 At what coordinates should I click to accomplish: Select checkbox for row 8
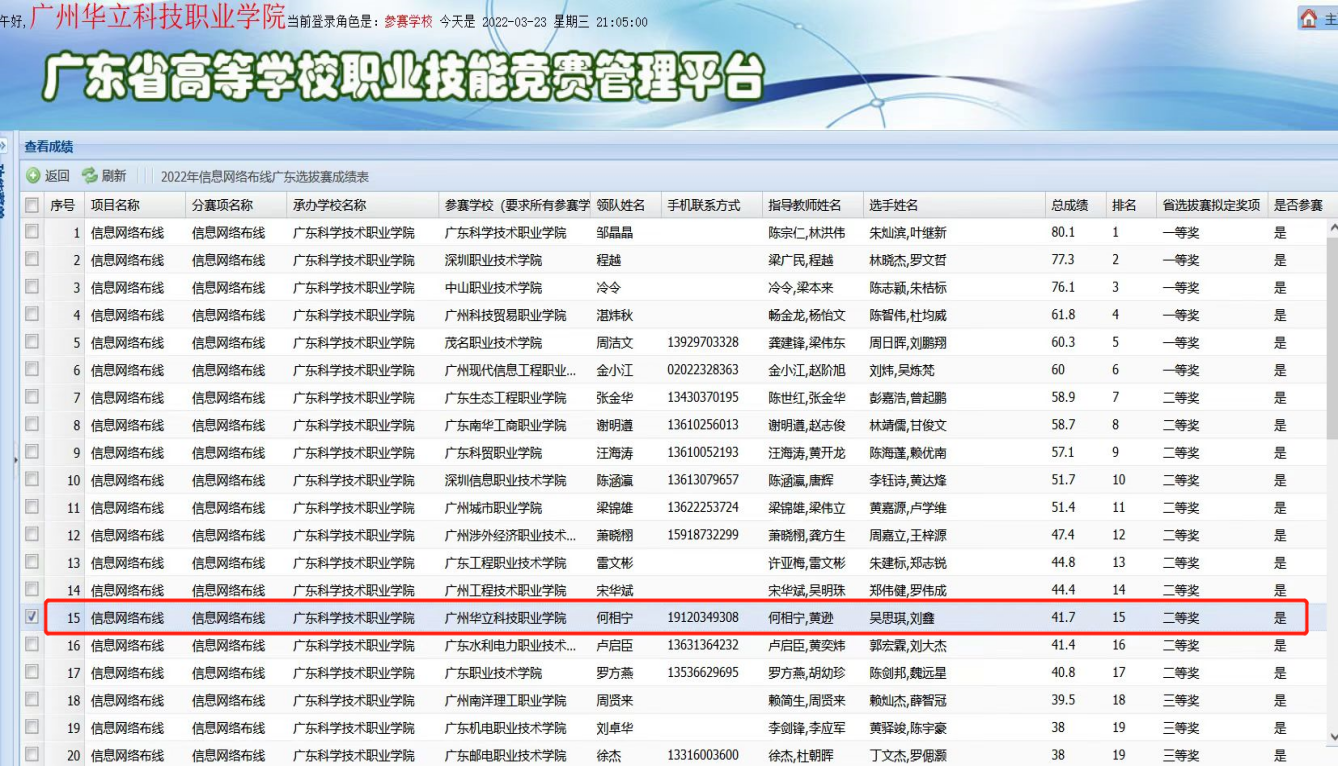click(33, 425)
